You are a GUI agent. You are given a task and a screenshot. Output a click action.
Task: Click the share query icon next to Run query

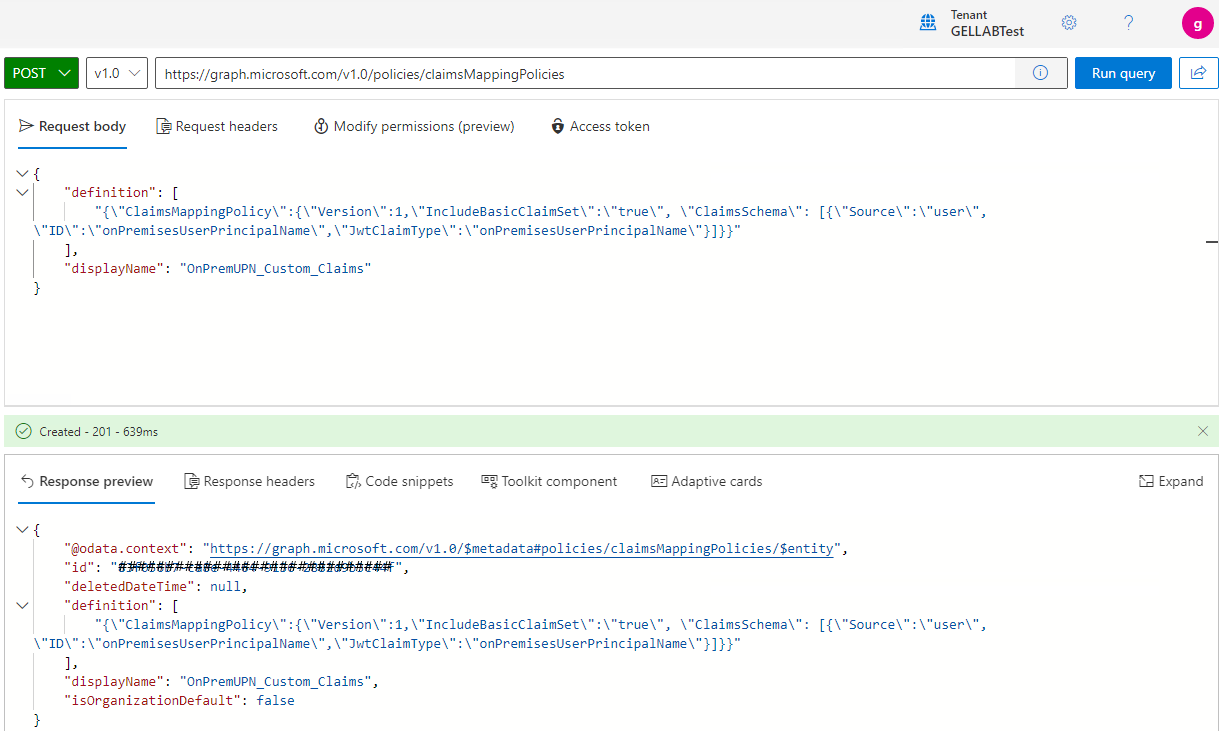coord(1198,72)
